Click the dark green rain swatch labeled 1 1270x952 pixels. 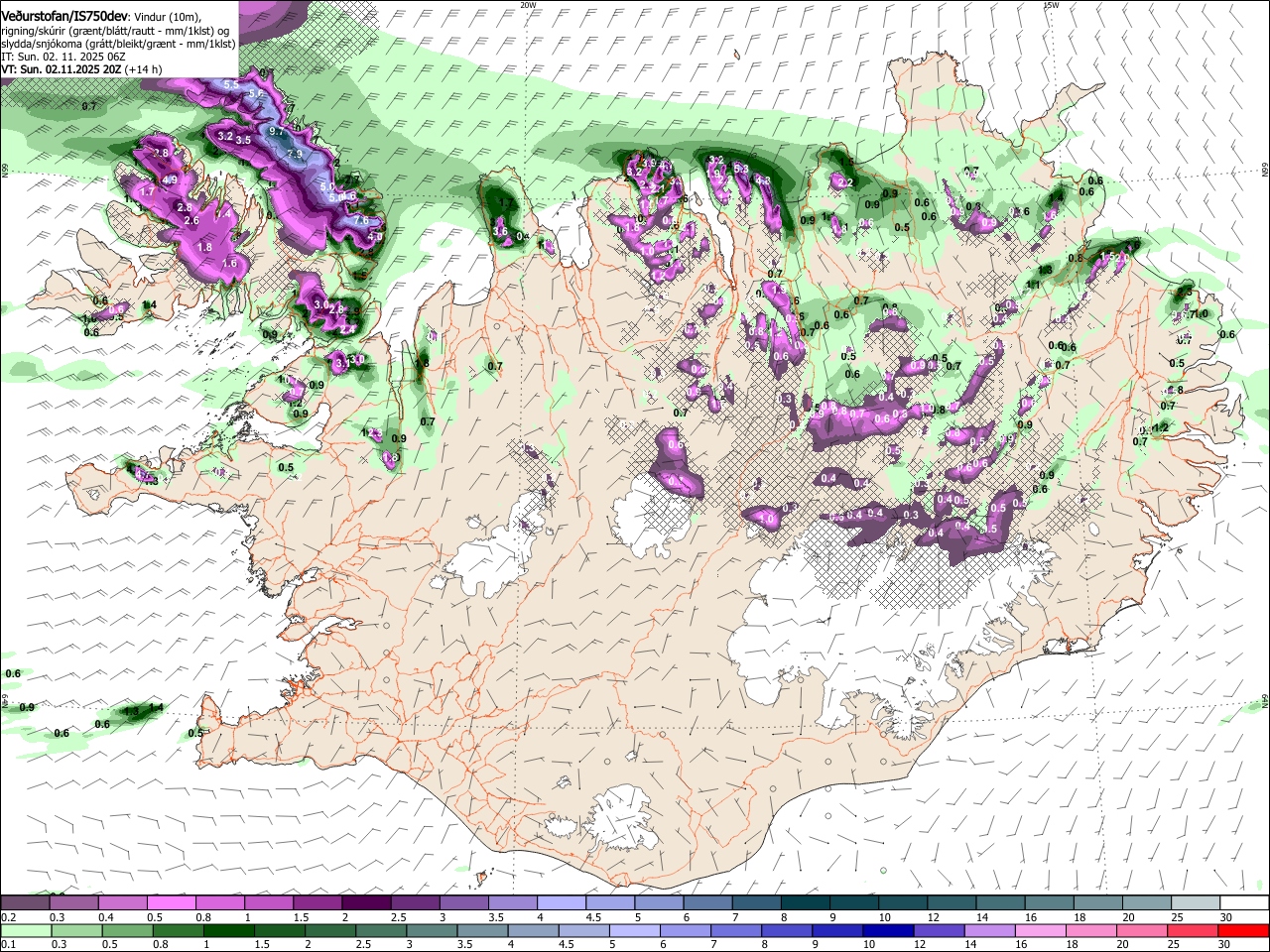point(228,931)
